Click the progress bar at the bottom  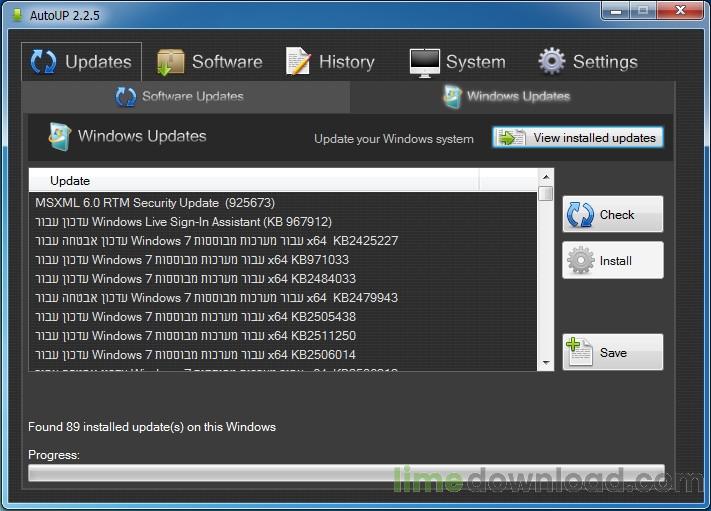[x=346, y=474]
